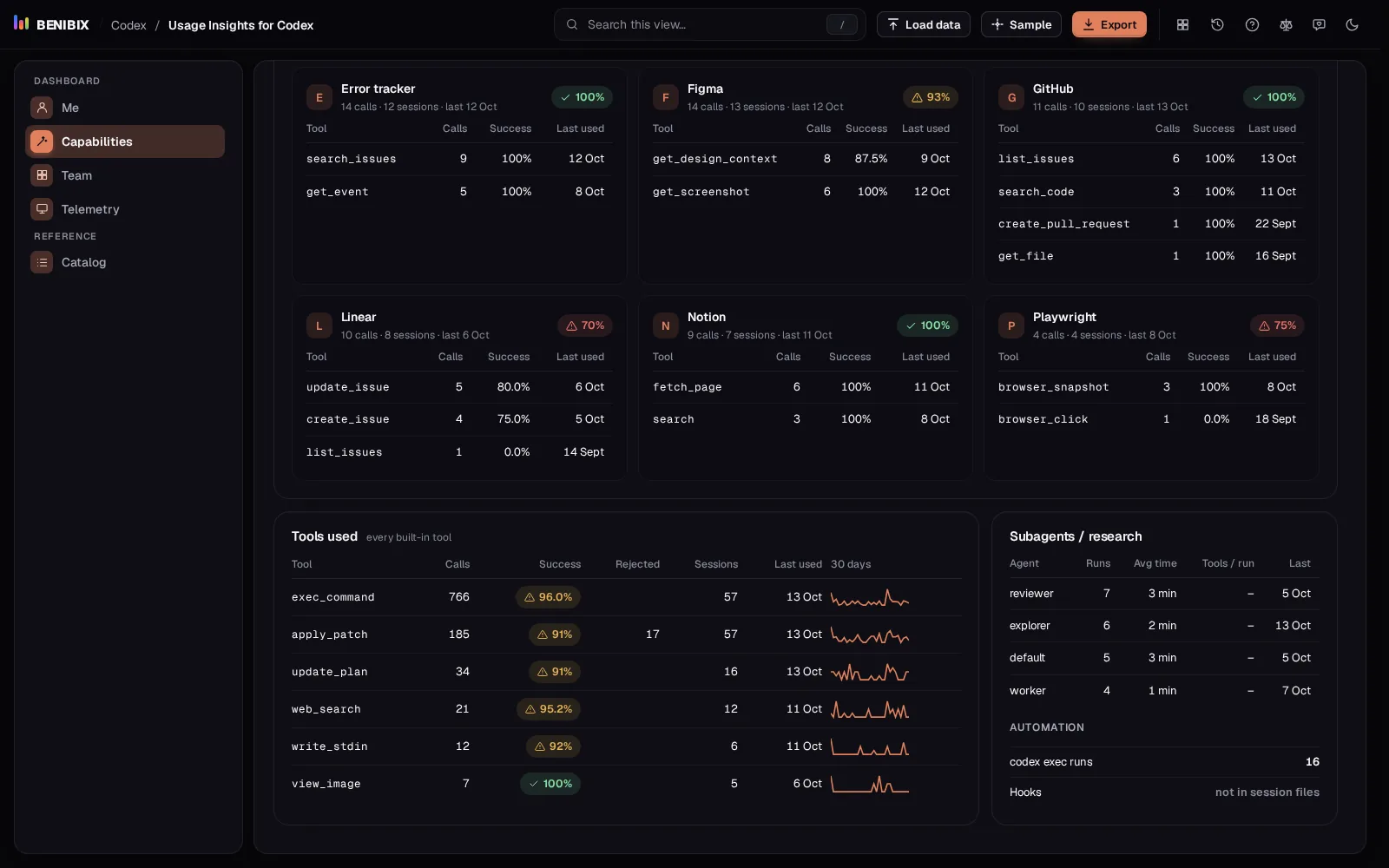Open Me in the dashboard sidebar
1389x868 pixels.
[x=125, y=108]
